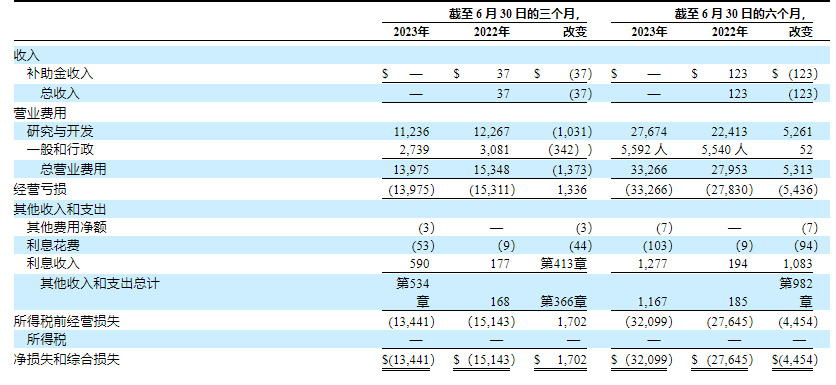The image size is (836, 385).
Task: Click the 第534章 cell
Action: (x=413, y=293)
